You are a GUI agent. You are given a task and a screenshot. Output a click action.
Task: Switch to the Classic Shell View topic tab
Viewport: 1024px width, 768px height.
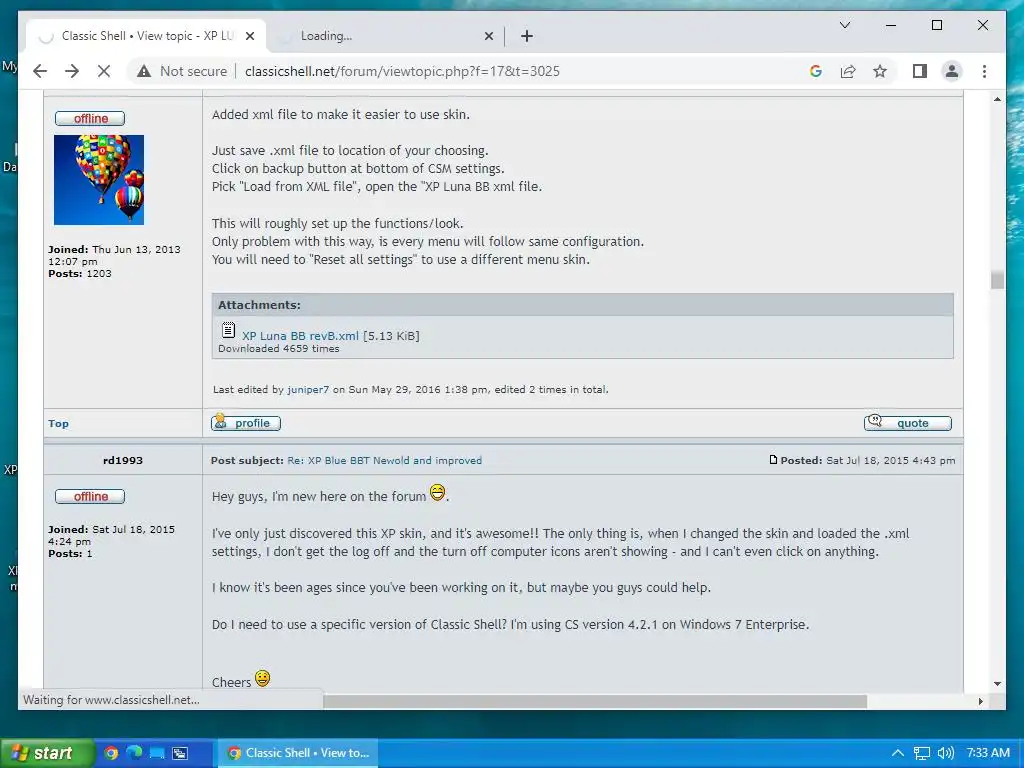(x=146, y=36)
